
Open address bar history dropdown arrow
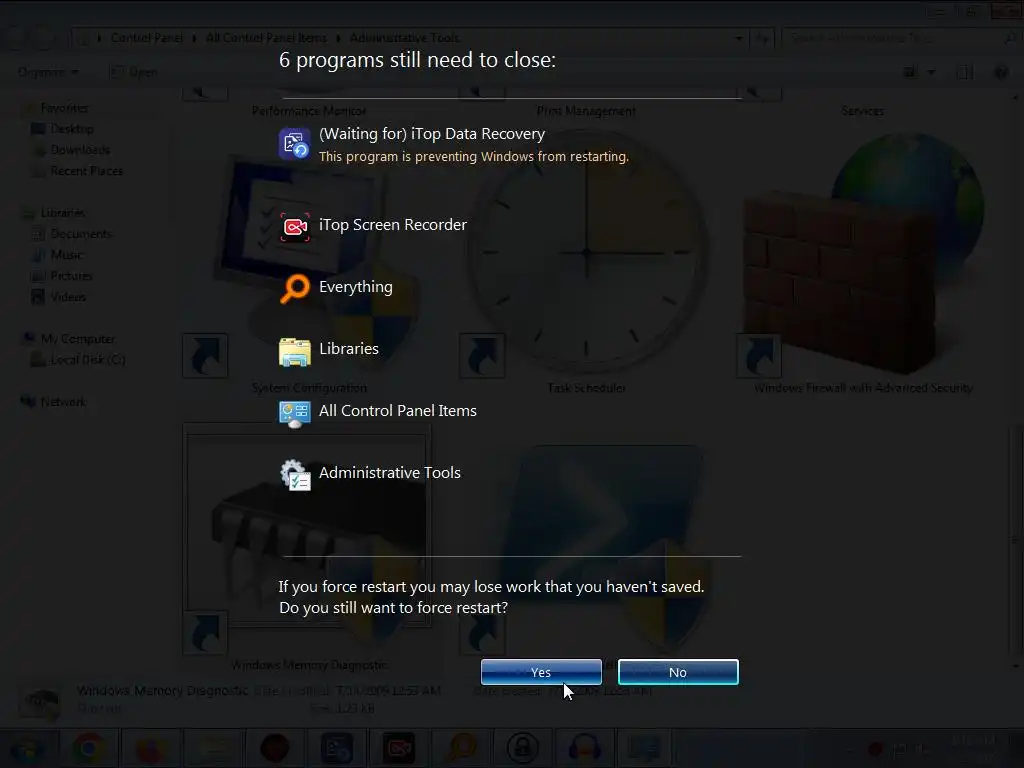[x=739, y=38]
